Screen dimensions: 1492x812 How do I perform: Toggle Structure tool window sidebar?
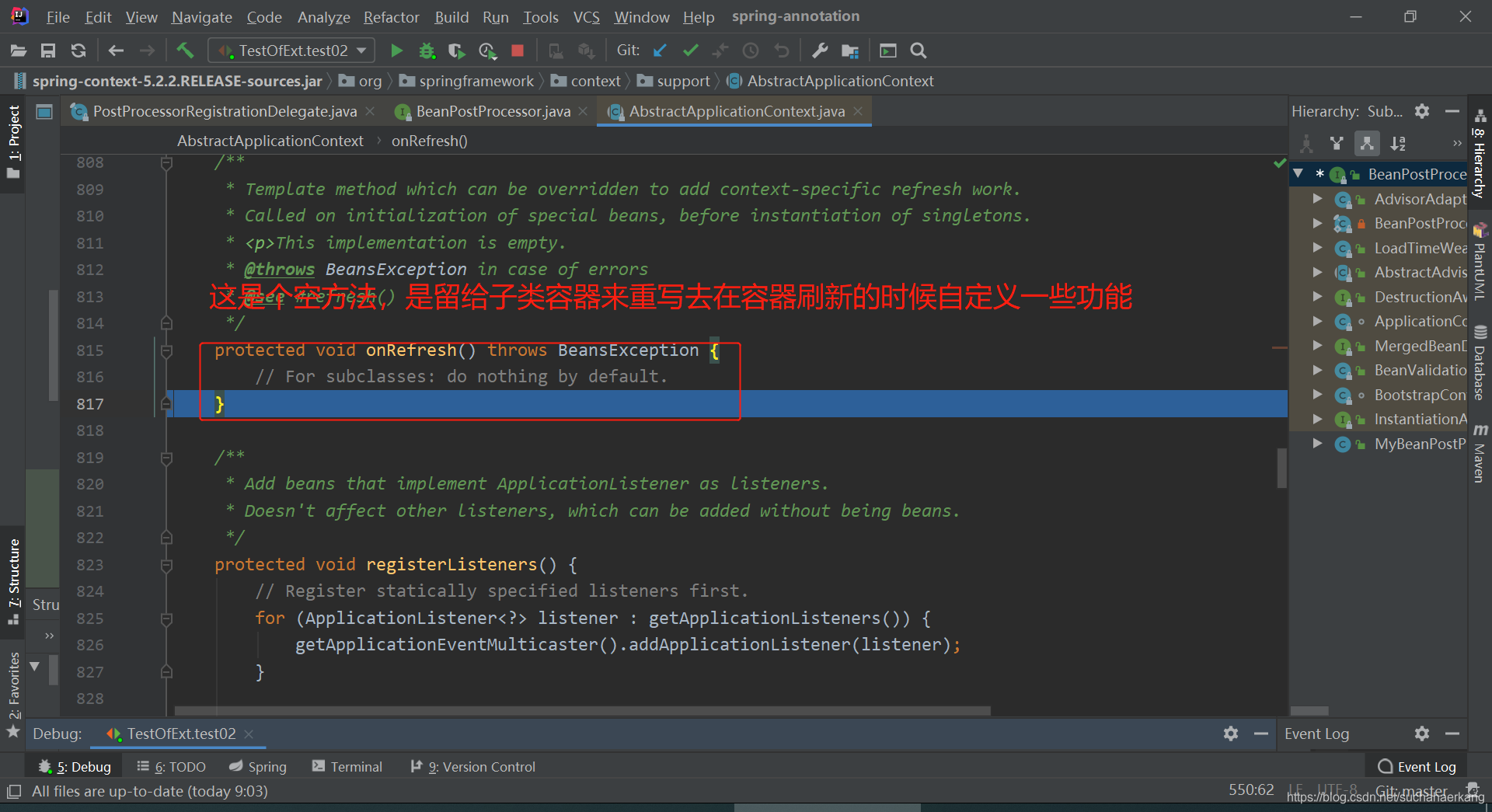point(13,581)
